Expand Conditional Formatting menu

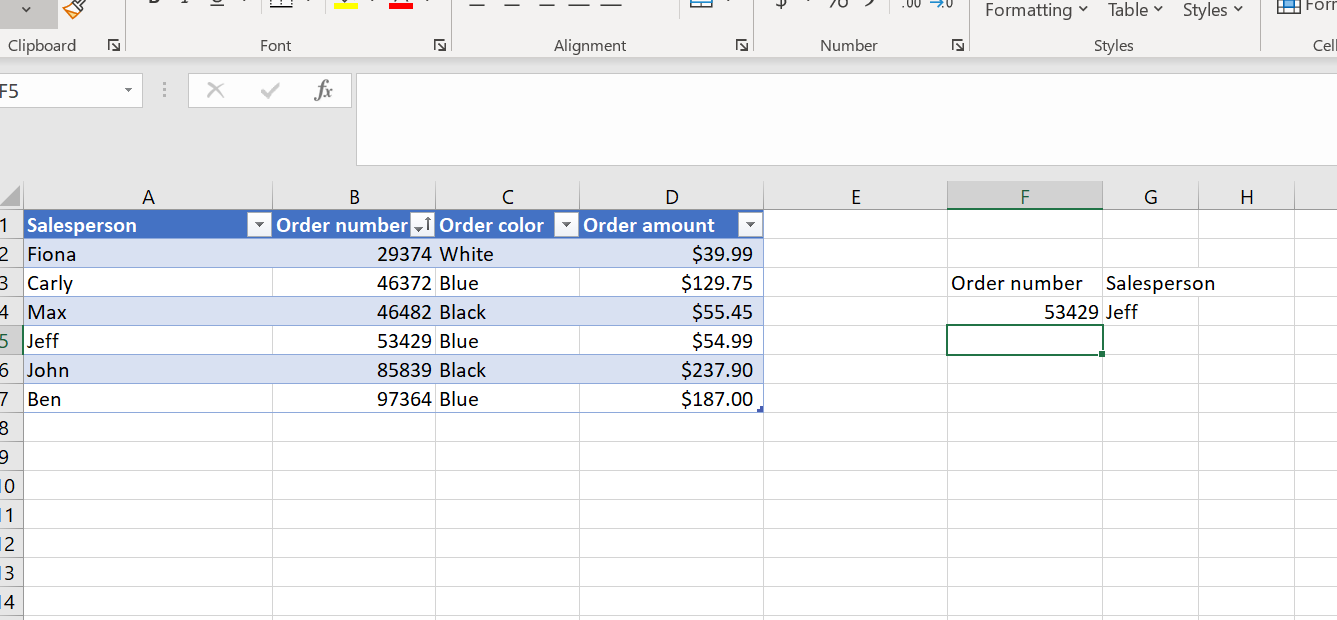pyautogui.click(x=1036, y=10)
